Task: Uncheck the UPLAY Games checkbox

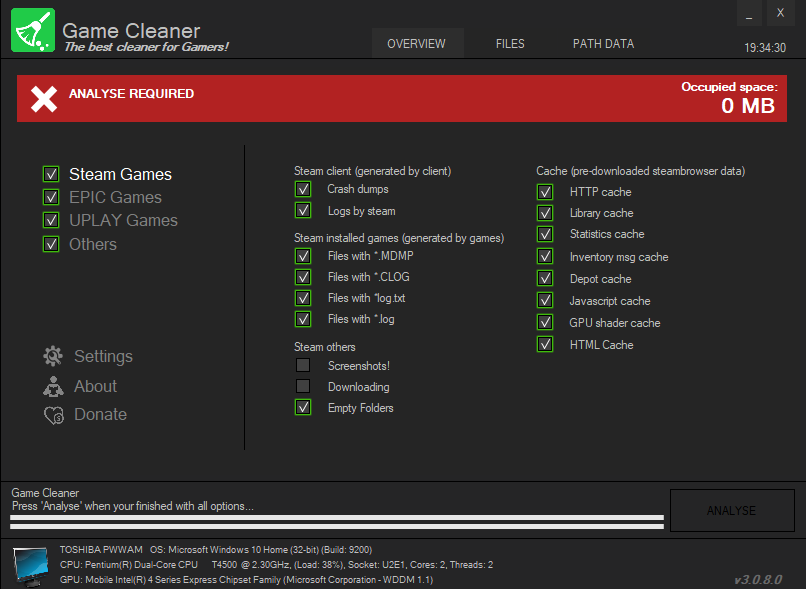Action: tap(51, 220)
